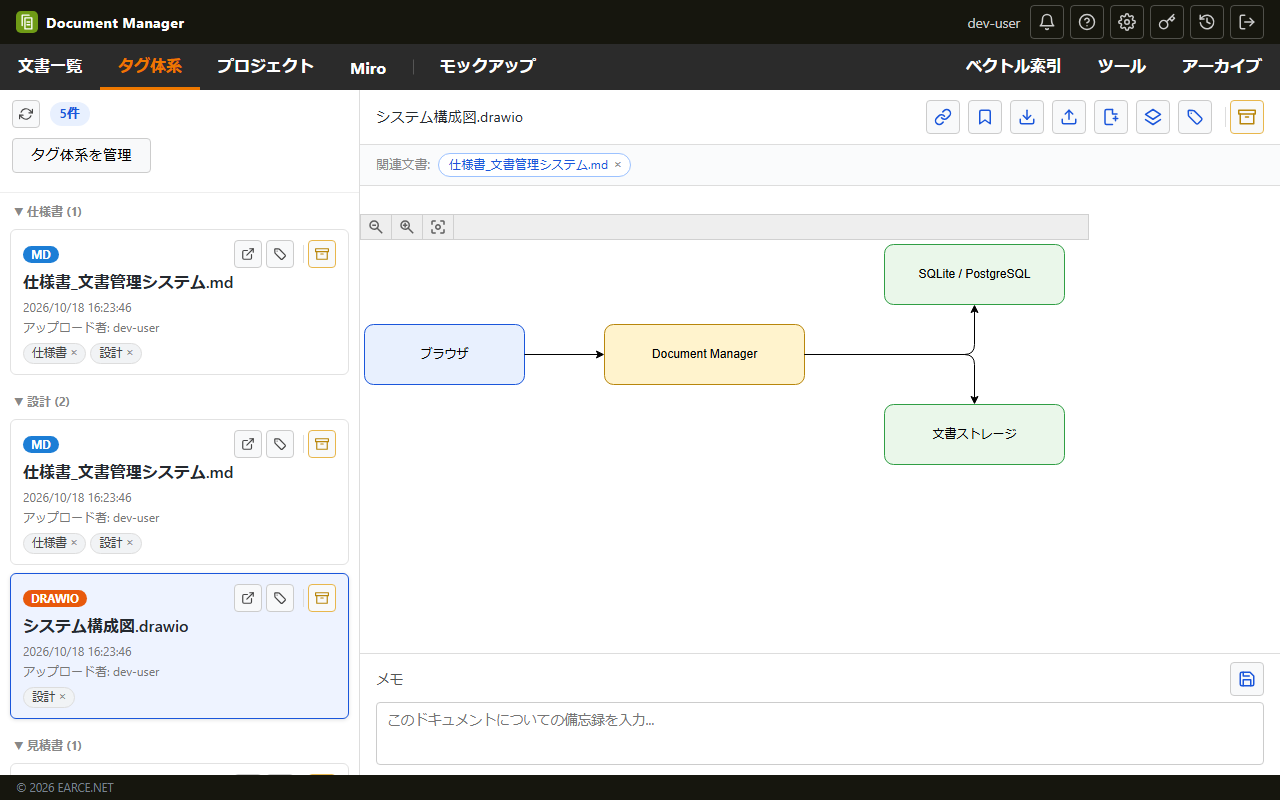Select the ブラウザ diagram node

[x=444, y=354]
